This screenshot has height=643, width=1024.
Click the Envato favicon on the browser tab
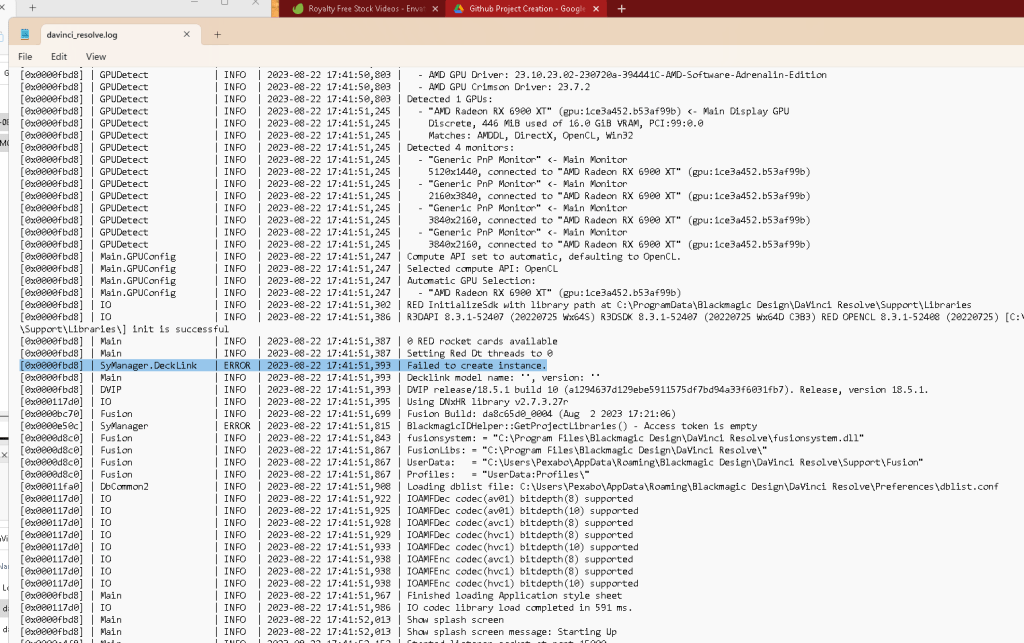pyautogui.click(x=298, y=8)
